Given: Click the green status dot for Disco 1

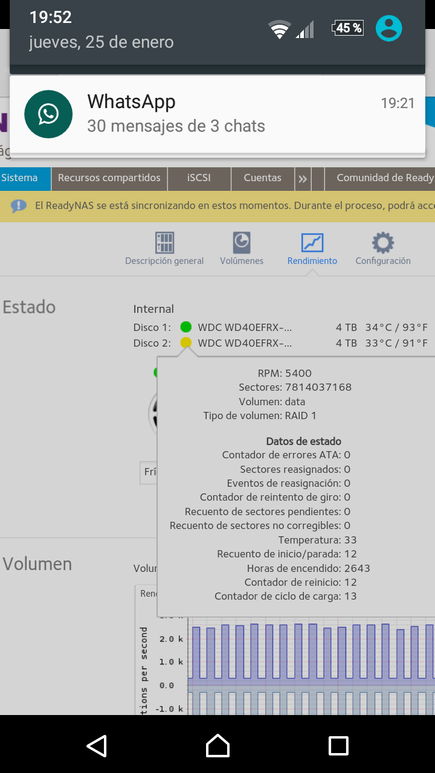Looking at the screenshot, I should tap(186, 327).
